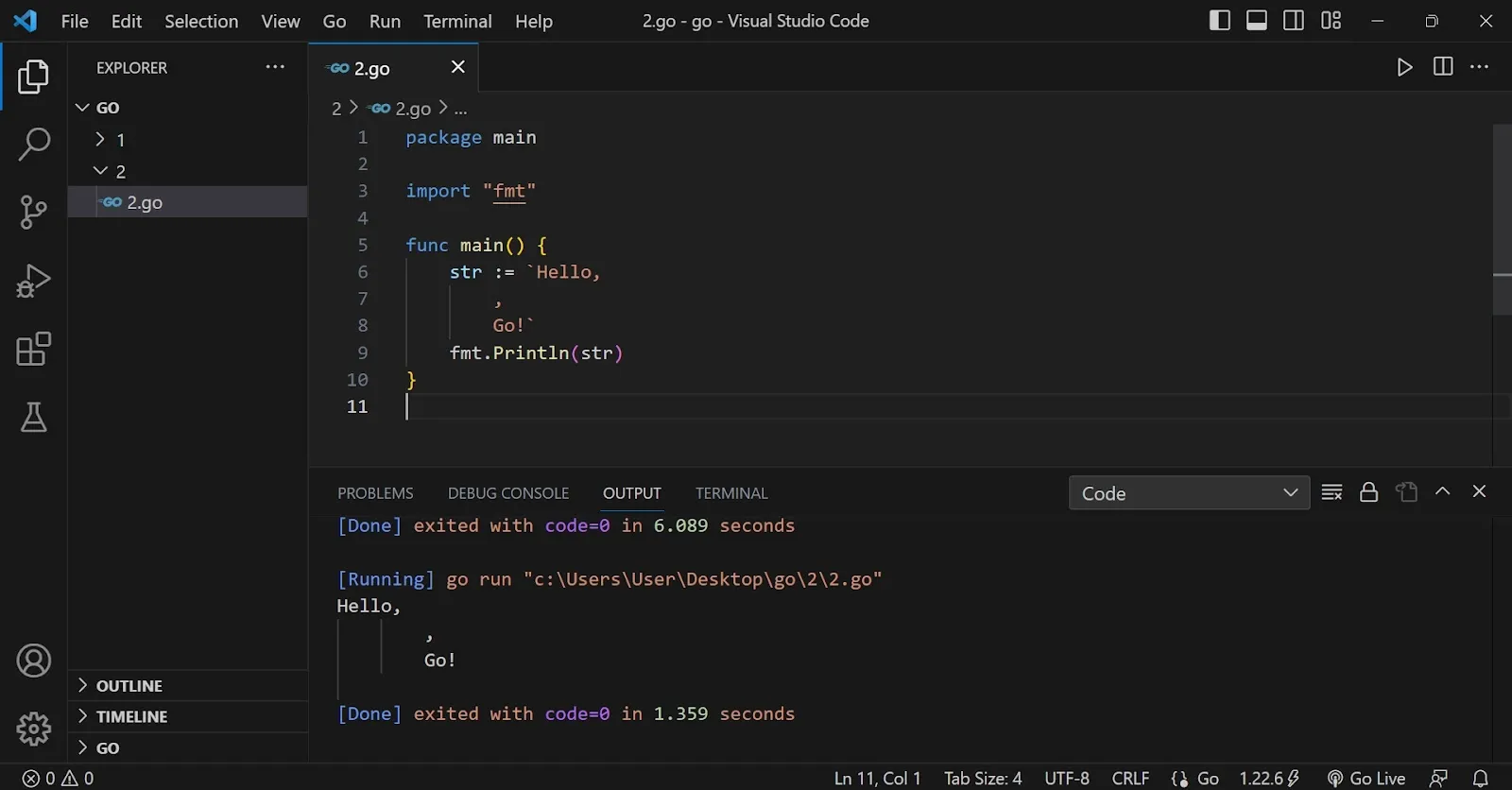Select 2.go file in Explorer tree

[x=187, y=202]
